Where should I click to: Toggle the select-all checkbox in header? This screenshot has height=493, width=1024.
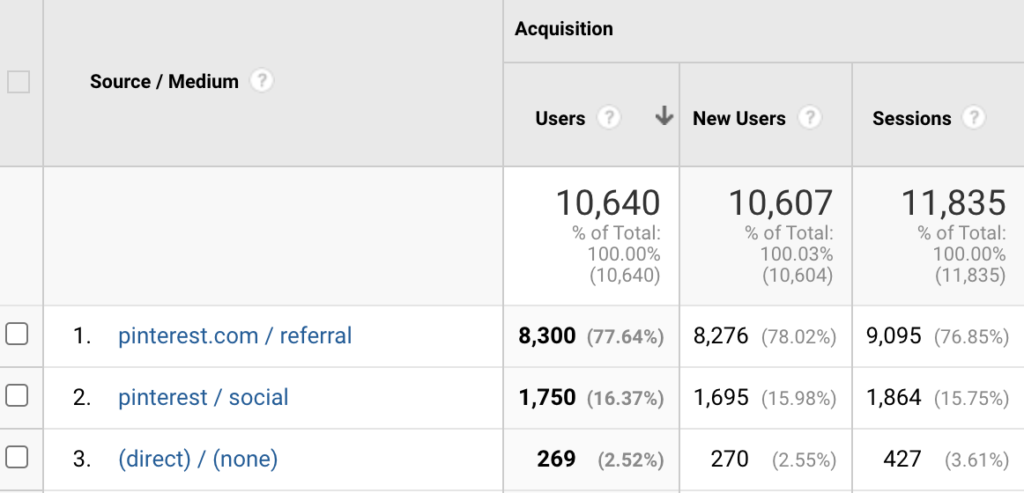pos(18,81)
